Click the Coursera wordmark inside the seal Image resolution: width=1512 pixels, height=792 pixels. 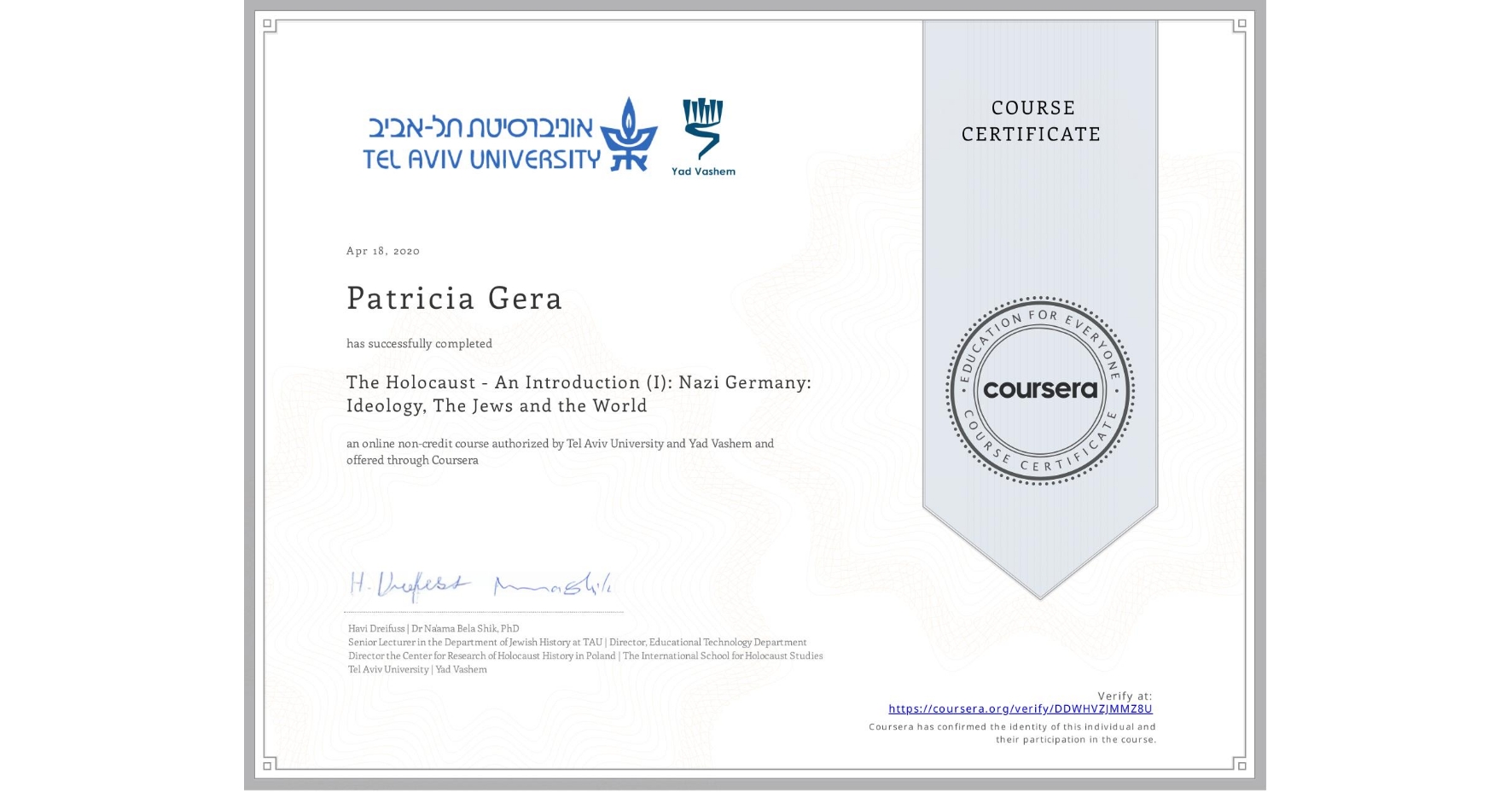1039,391
